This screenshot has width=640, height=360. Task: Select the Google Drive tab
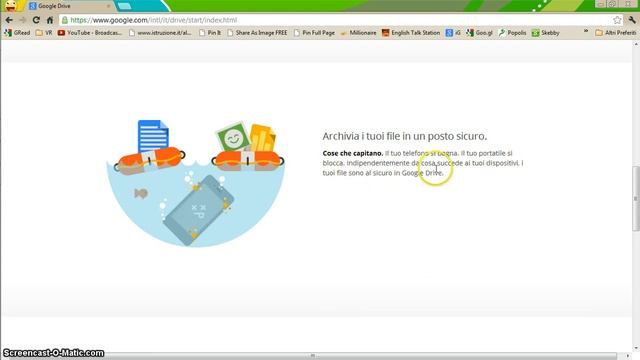pyautogui.click(x=69, y=6)
